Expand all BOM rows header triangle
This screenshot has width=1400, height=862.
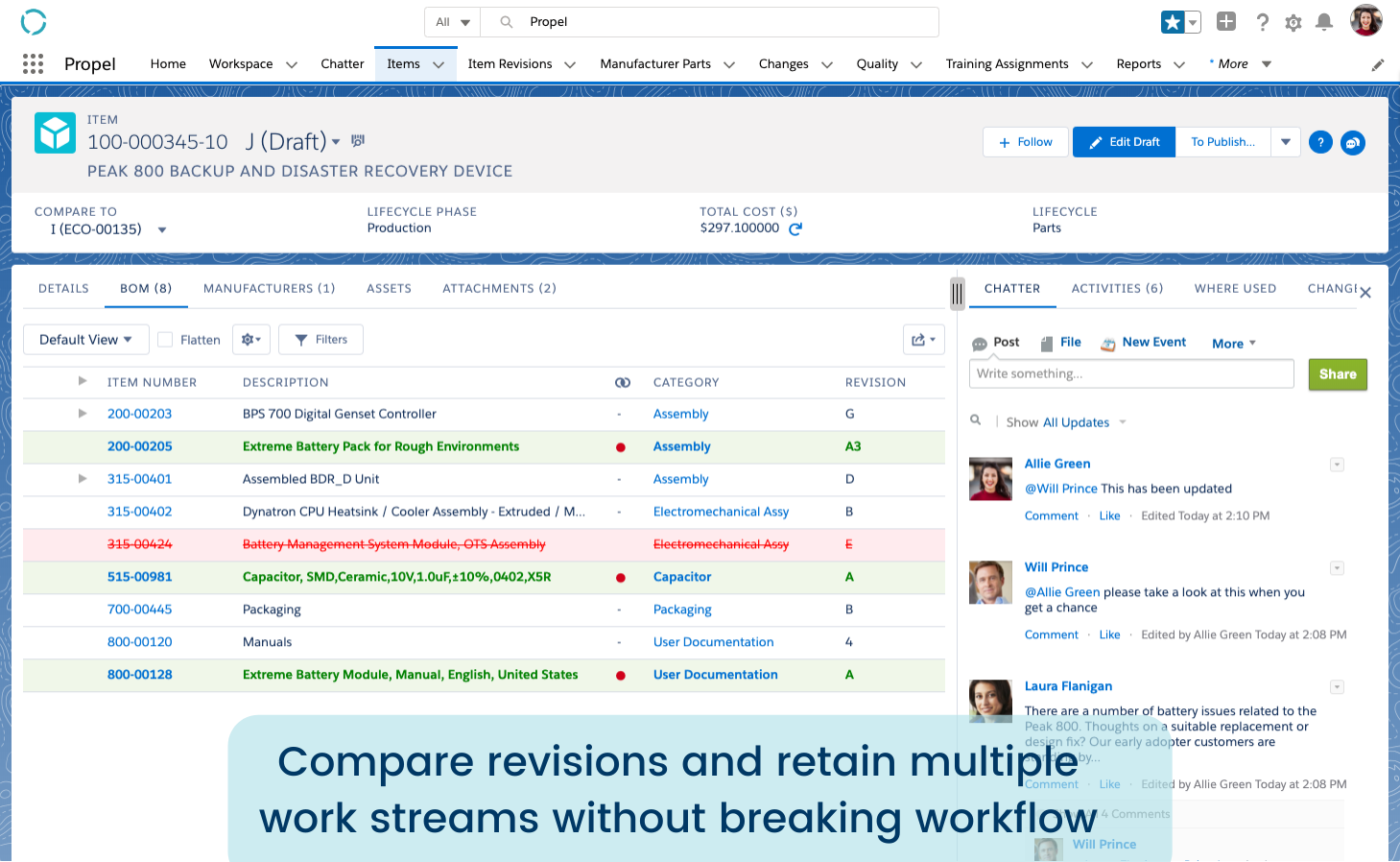(83, 381)
